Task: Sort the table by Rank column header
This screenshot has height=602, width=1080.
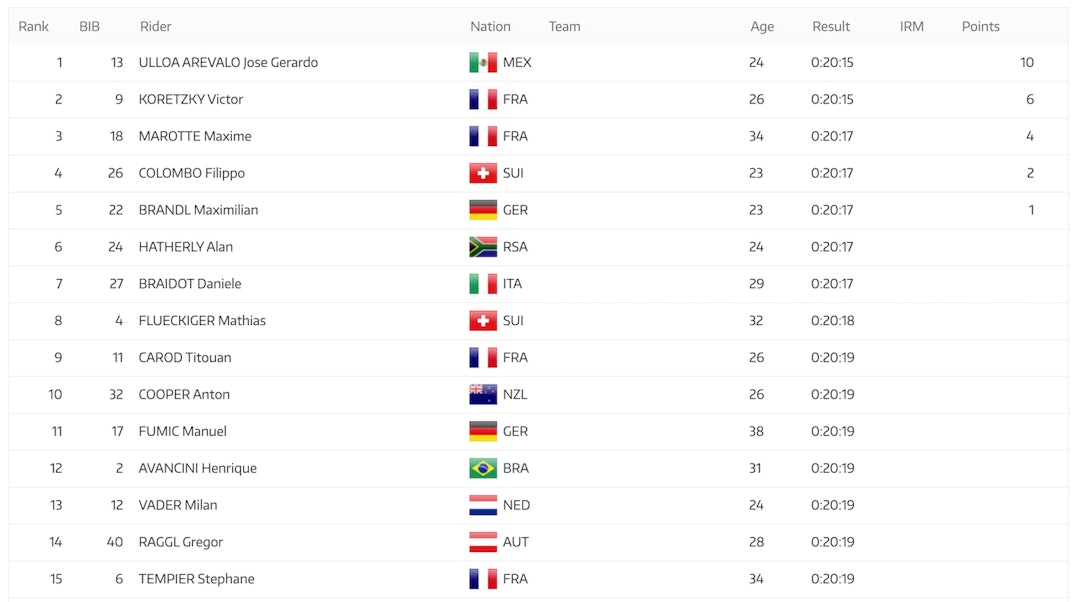Action: coord(34,27)
